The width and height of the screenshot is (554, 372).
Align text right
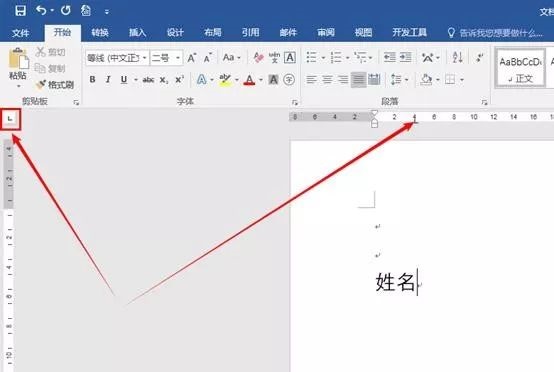343,79
